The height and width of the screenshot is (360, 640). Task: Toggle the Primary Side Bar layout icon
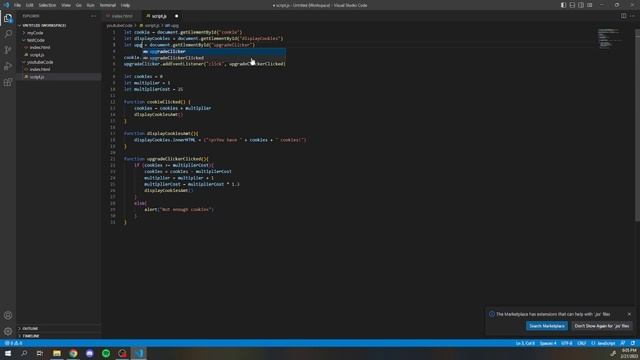tap(563, 5)
